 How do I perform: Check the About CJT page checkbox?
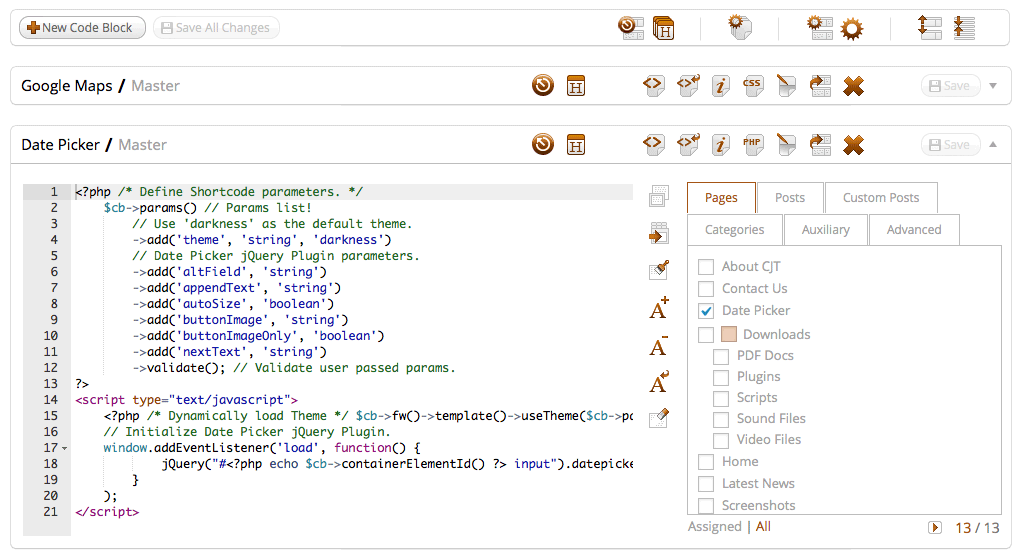pos(706,267)
